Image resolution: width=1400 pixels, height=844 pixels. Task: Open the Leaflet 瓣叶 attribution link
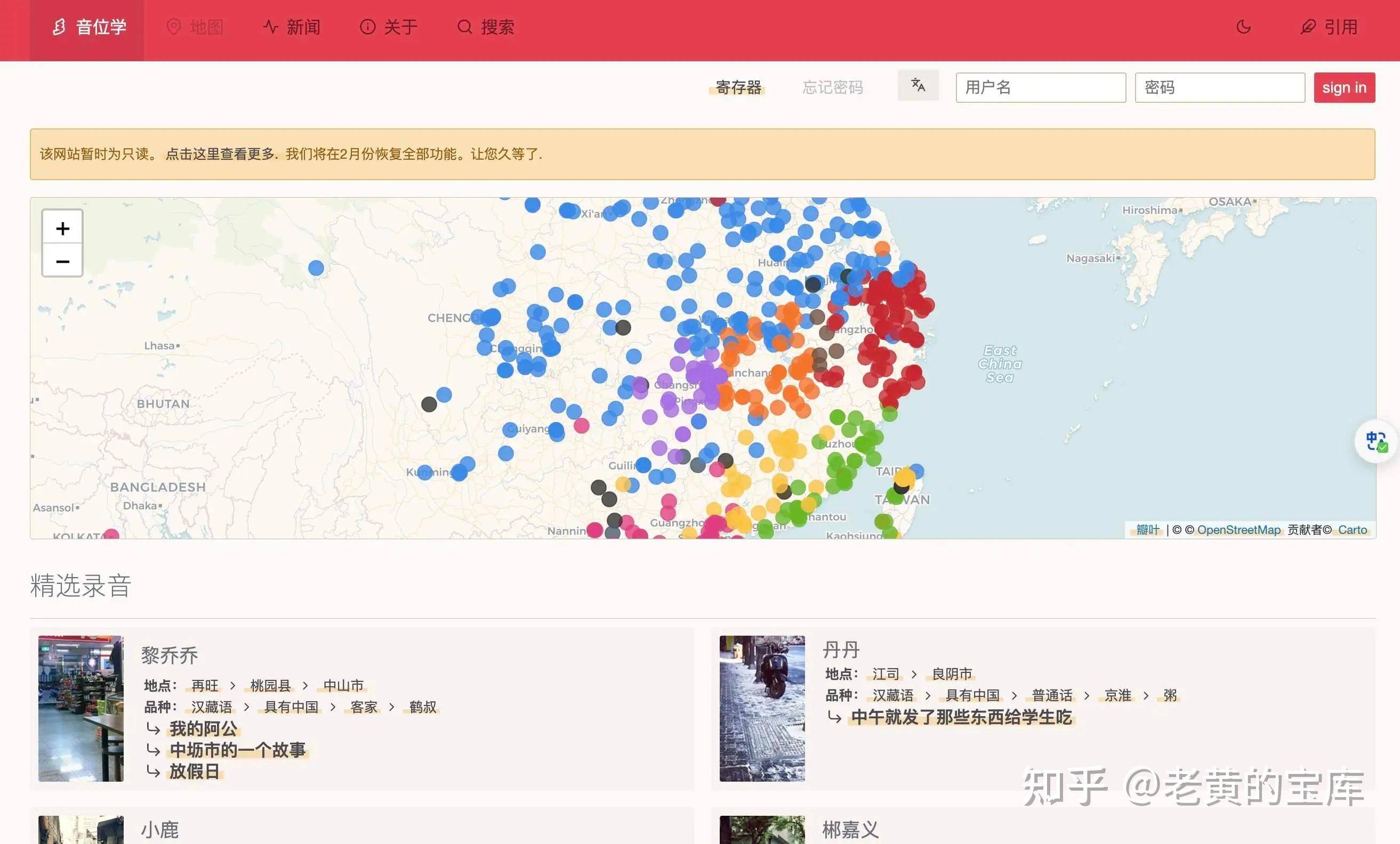1147,530
